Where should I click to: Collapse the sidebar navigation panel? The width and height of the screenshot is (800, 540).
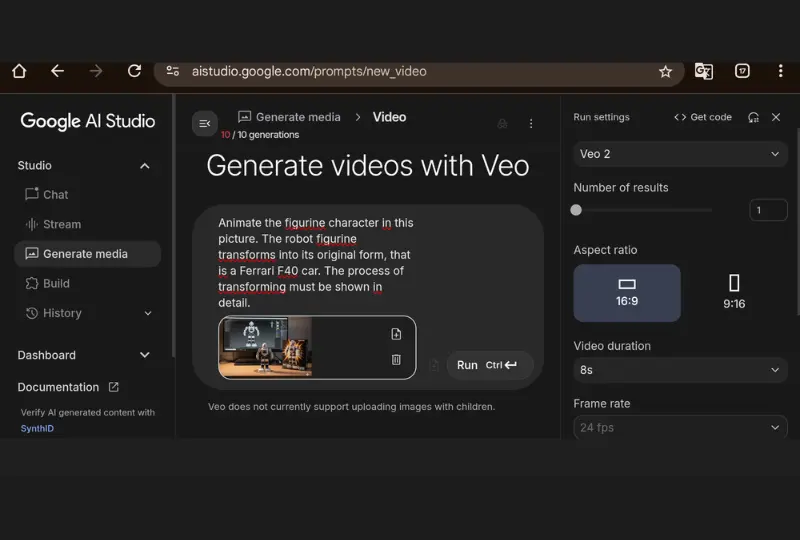pos(205,124)
